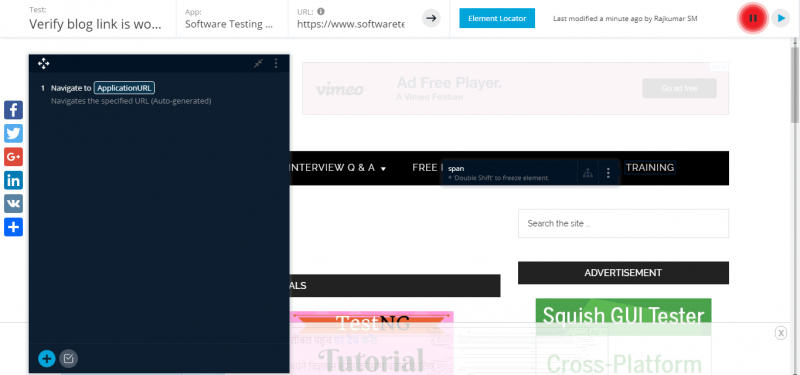
Task: Click the Last modified by Rajkumar SM text
Action: (625, 19)
